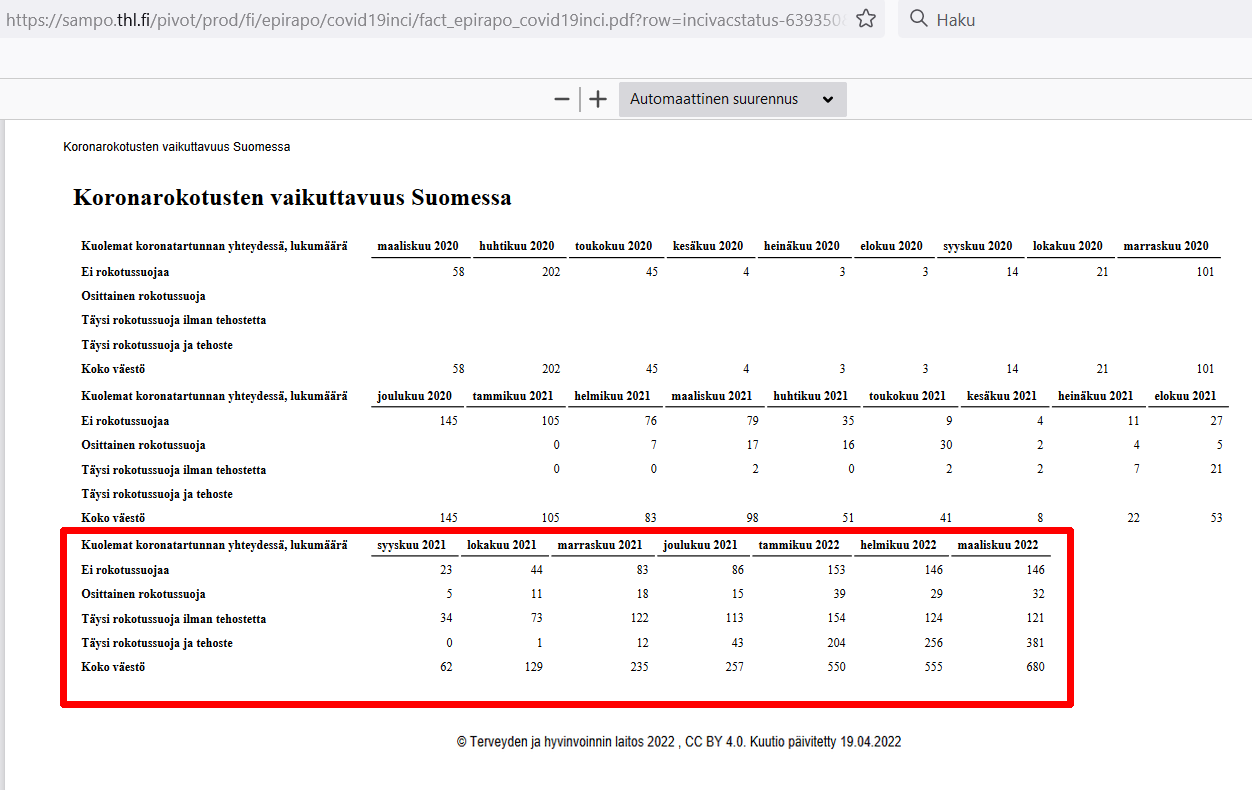Click the footer copyright text for THL
1252x790 pixels.
pyautogui.click(x=679, y=742)
